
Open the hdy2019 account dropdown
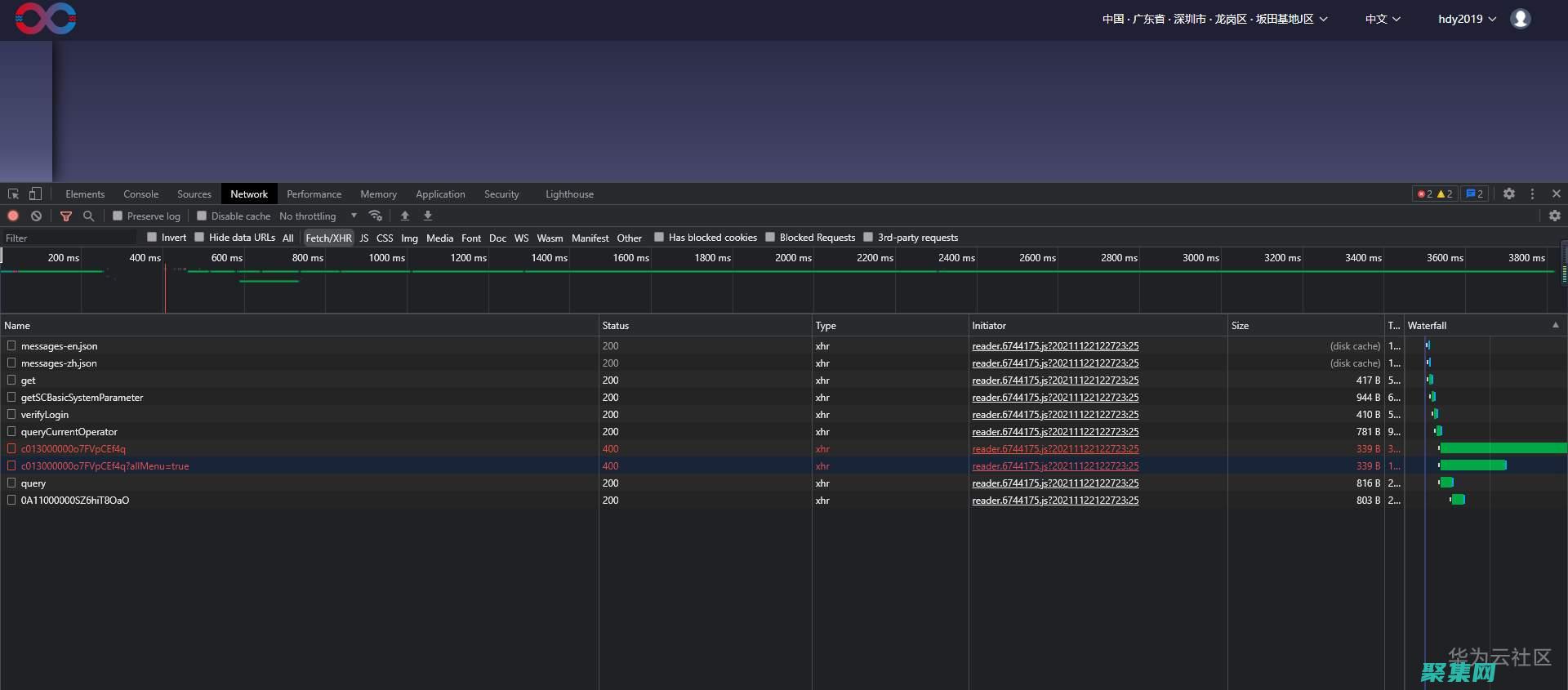[x=1467, y=19]
